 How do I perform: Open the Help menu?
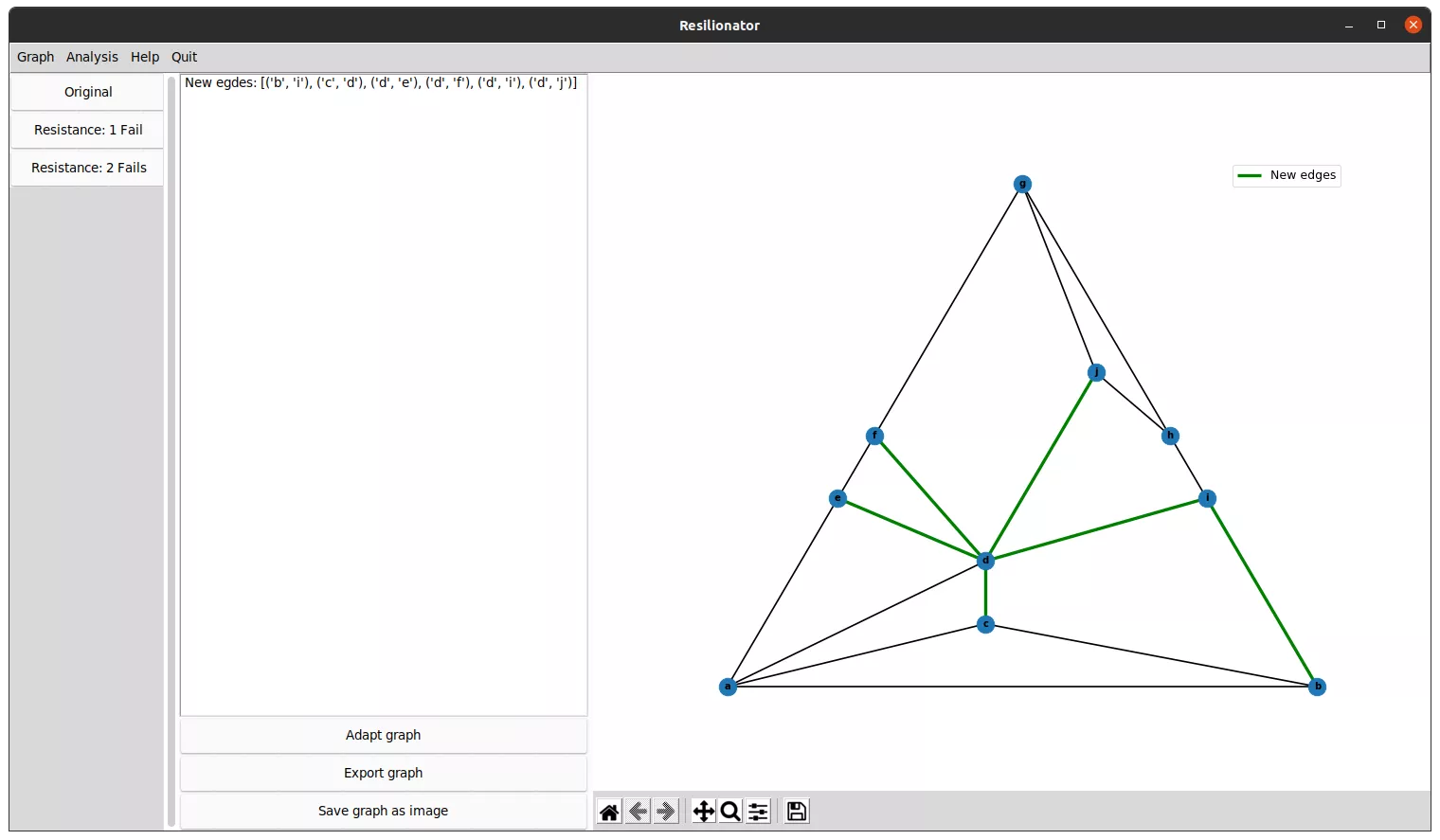tap(145, 57)
